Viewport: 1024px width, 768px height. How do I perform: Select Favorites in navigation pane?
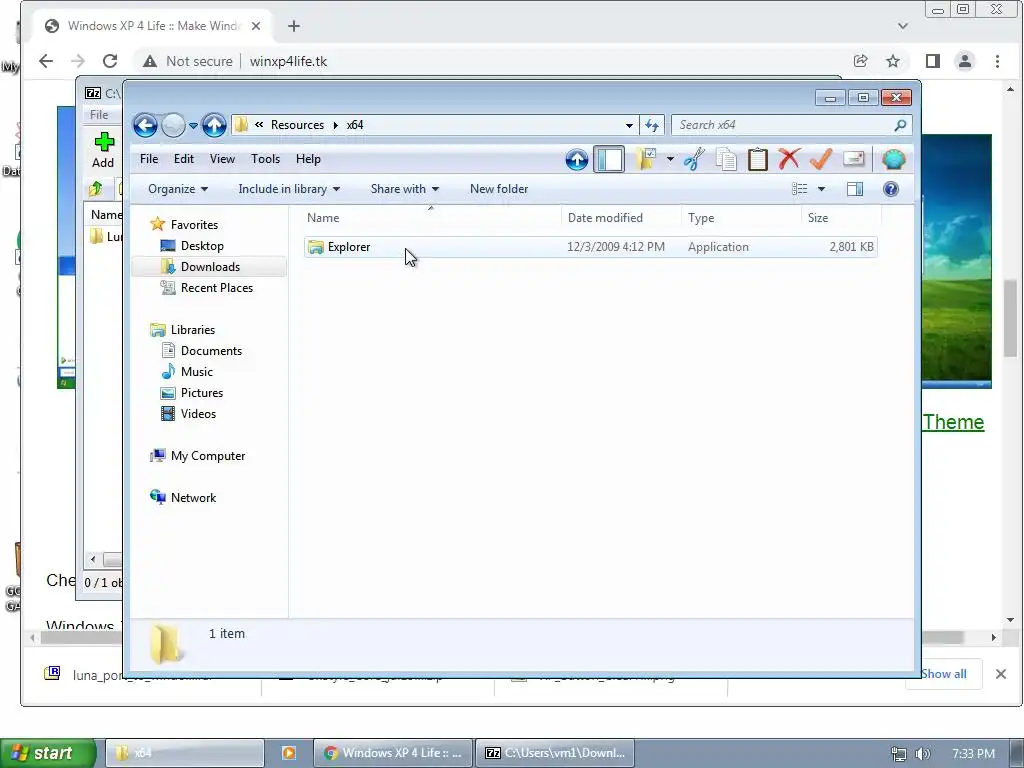tap(195, 225)
